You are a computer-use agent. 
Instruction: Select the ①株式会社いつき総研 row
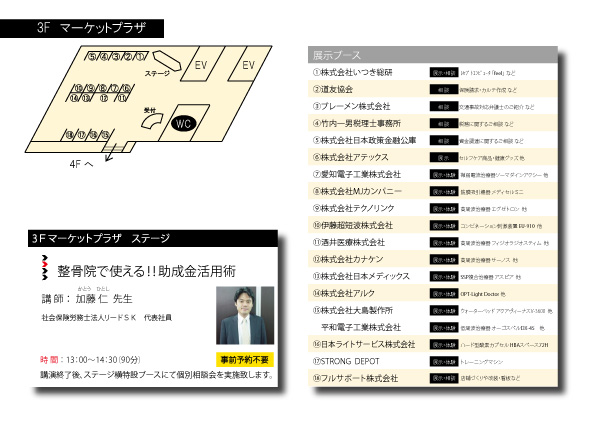click(433, 72)
